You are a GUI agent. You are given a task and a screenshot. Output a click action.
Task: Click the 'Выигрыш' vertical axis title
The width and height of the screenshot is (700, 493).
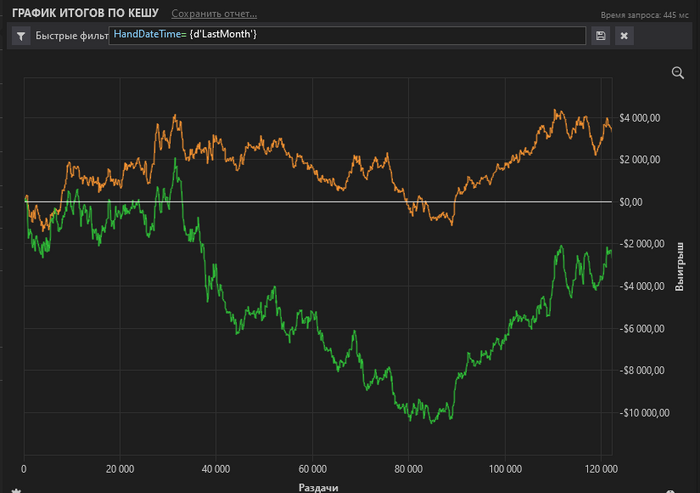(679, 267)
